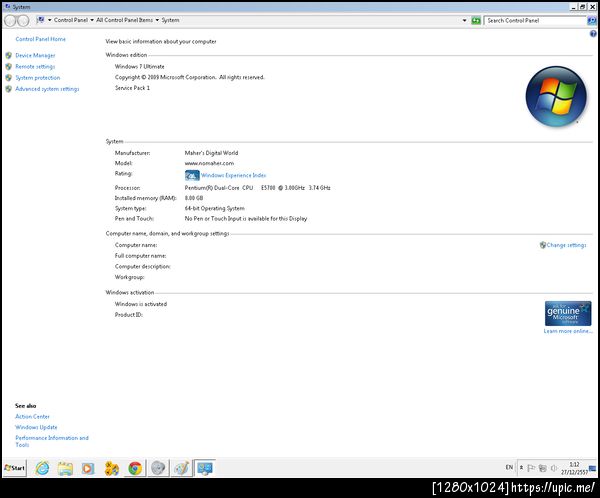
Task: Click the Maher's Digital World manufacturer text
Action: click(x=211, y=153)
